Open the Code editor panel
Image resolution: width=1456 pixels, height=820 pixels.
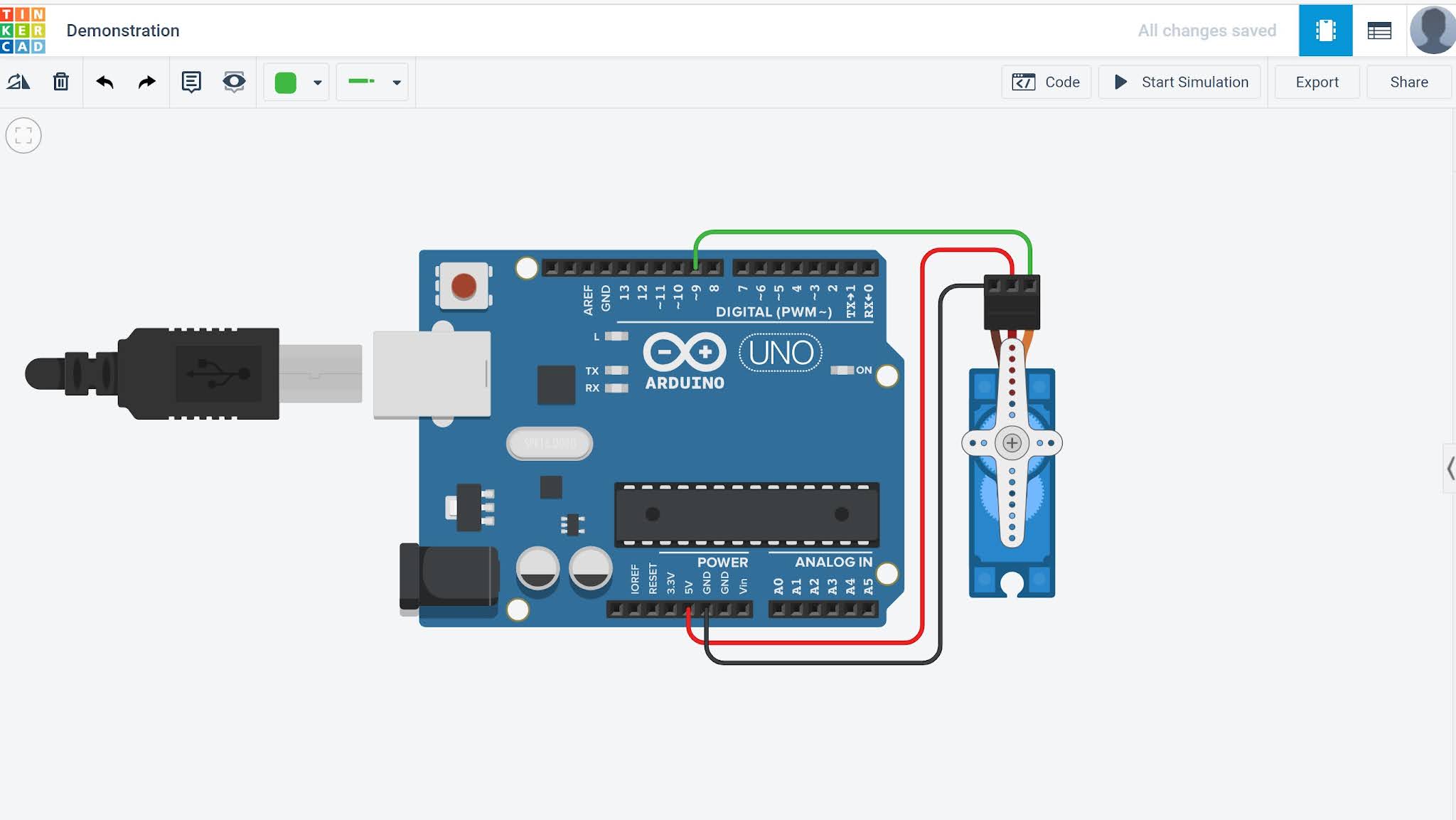click(x=1046, y=82)
